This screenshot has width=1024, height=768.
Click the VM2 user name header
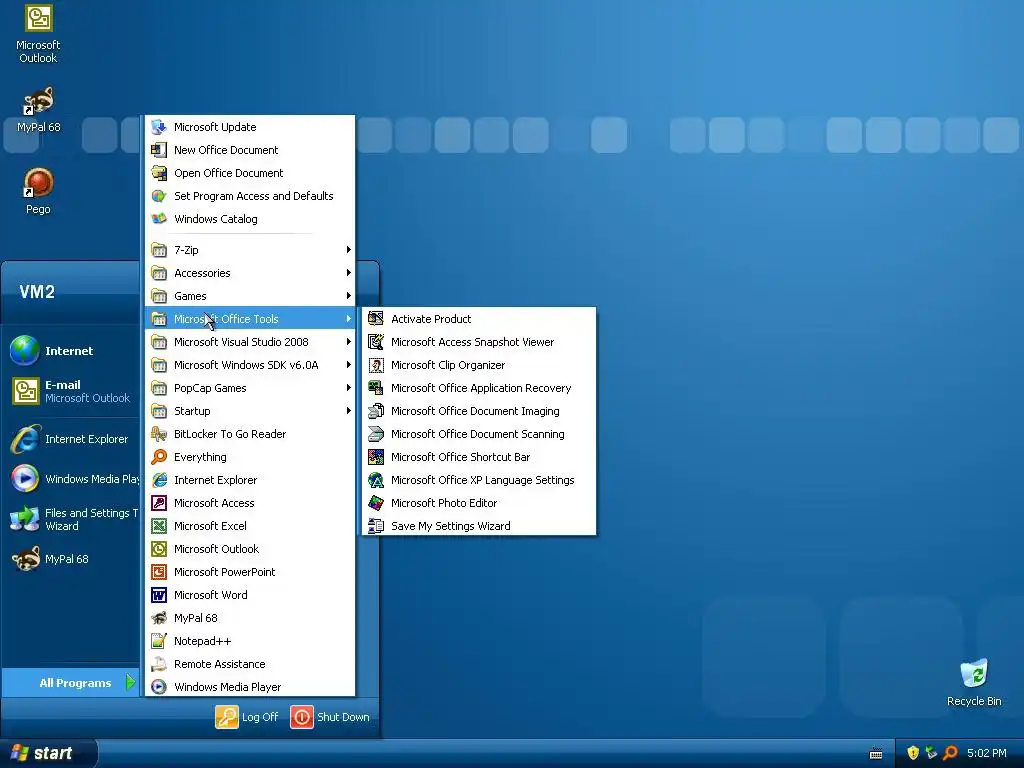click(x=37, y=292)
